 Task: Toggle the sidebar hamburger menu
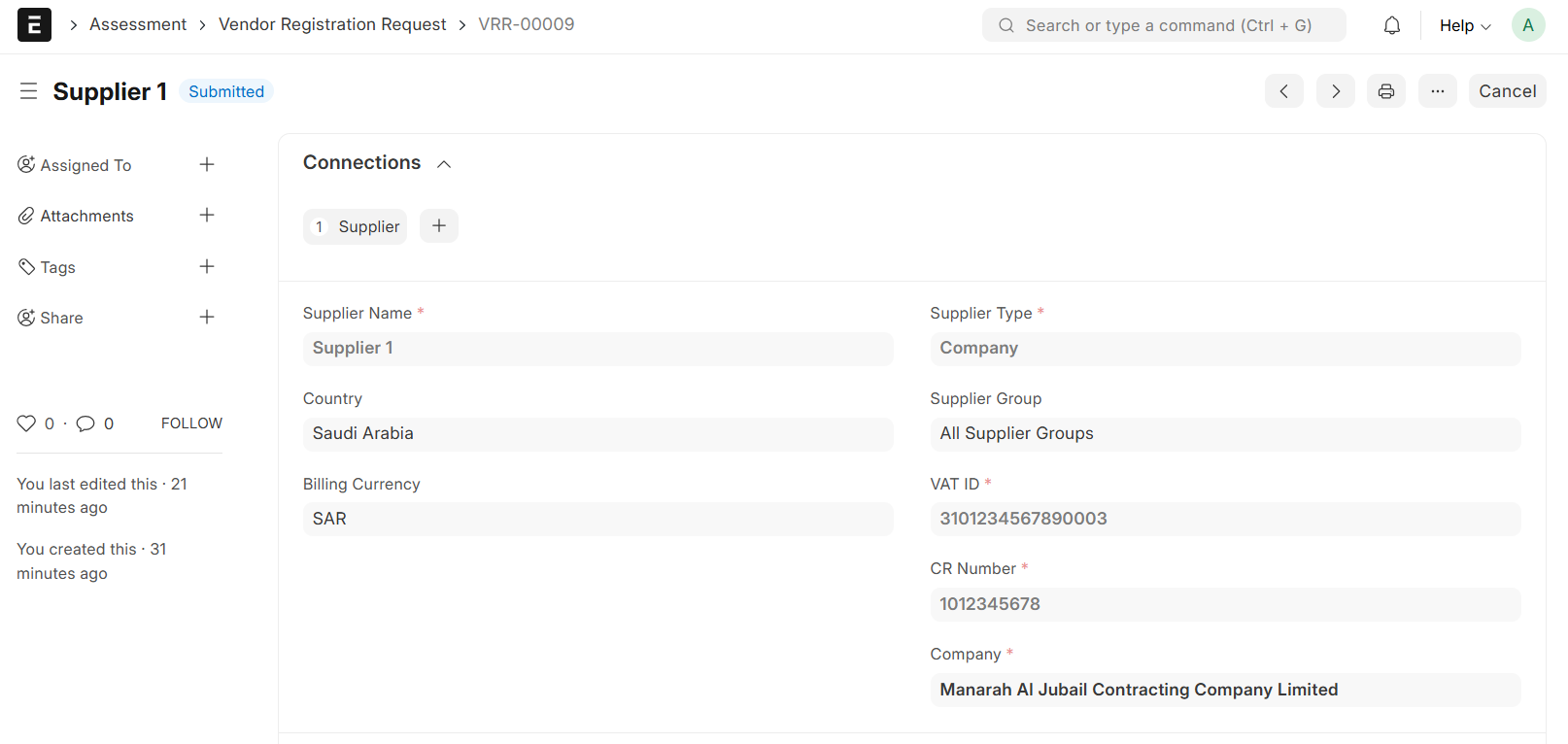pyautogui.click(x=28, y=91)
